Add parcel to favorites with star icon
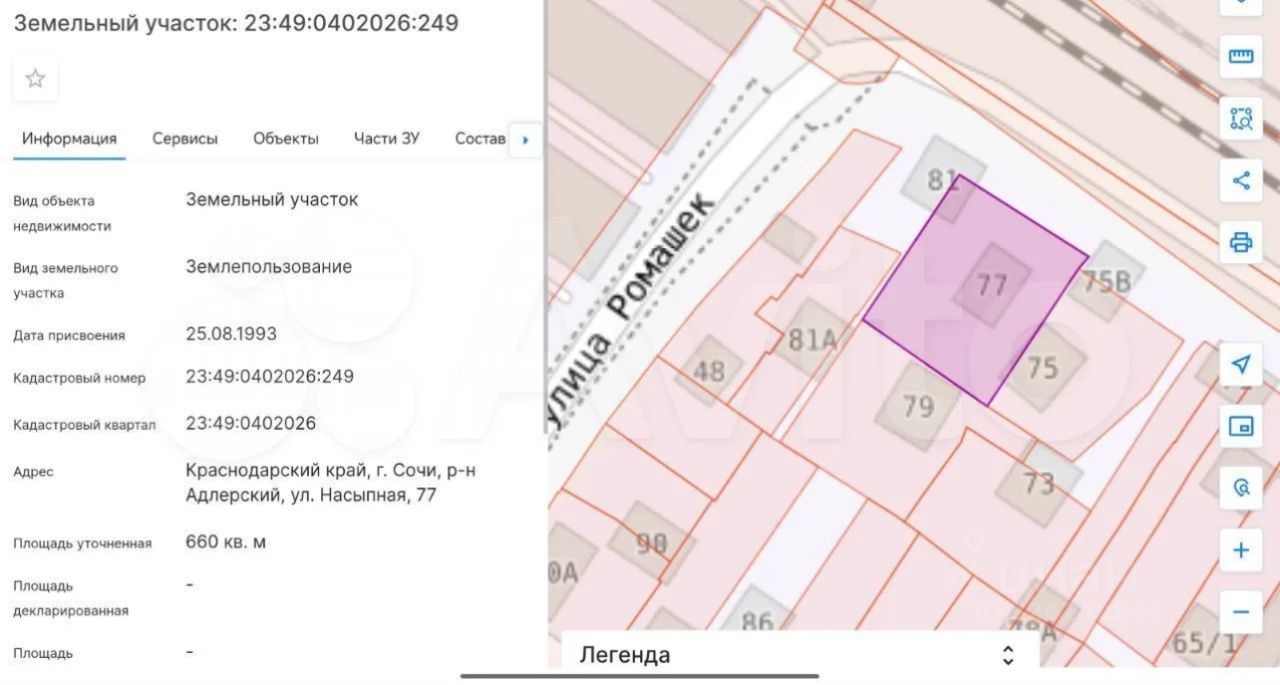This screenshot has width=1280, height=685. point(35,79)
